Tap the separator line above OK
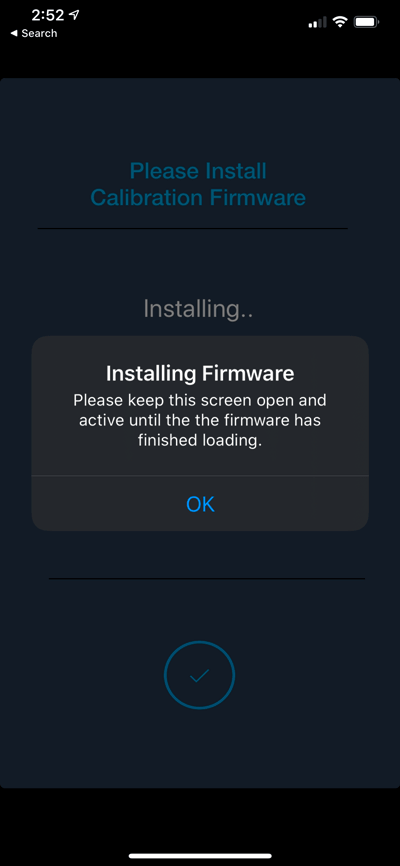This screenshot has height=866, width=400. point(200,476)
